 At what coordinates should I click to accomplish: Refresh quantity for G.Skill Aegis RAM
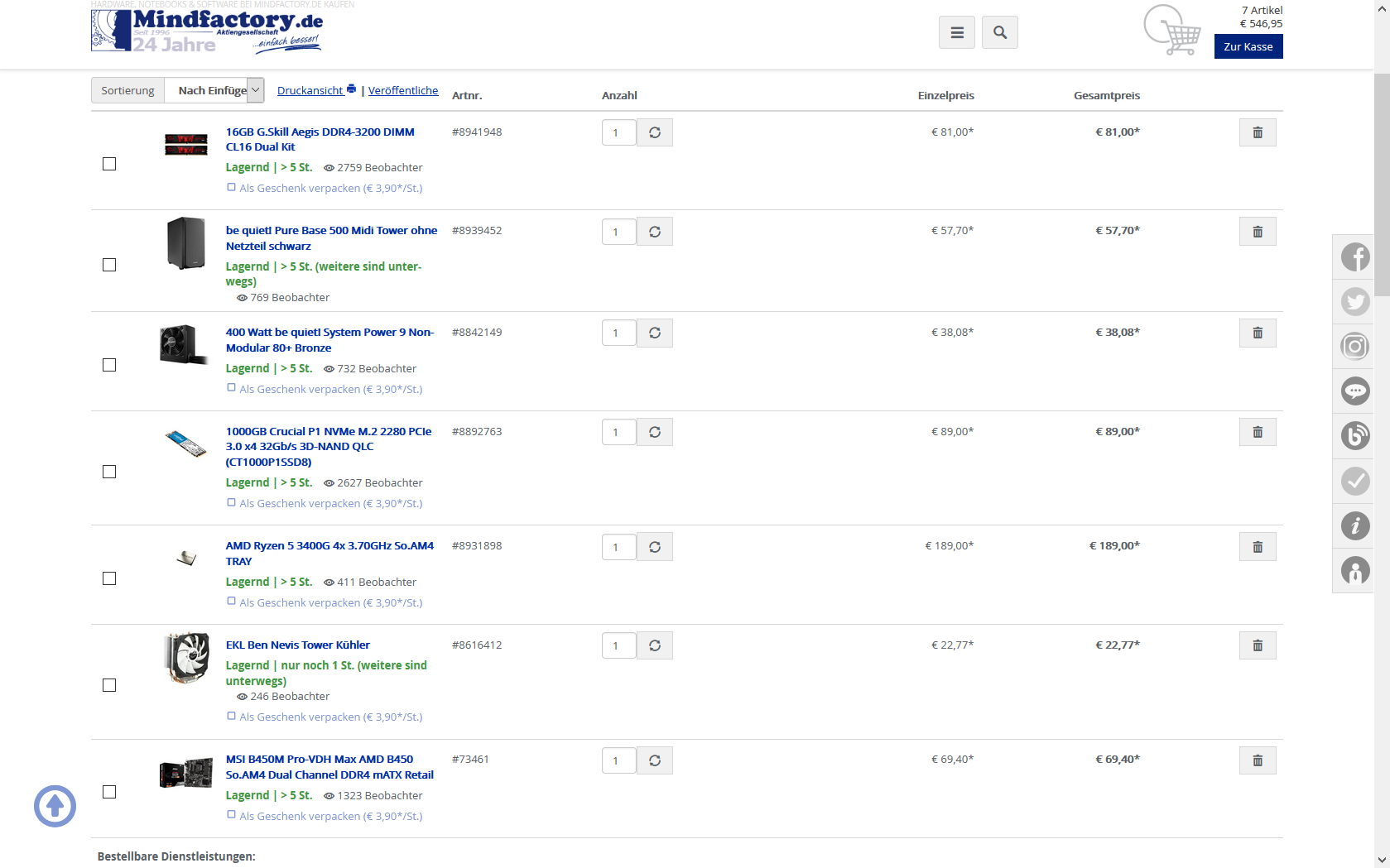click(655, 132)
